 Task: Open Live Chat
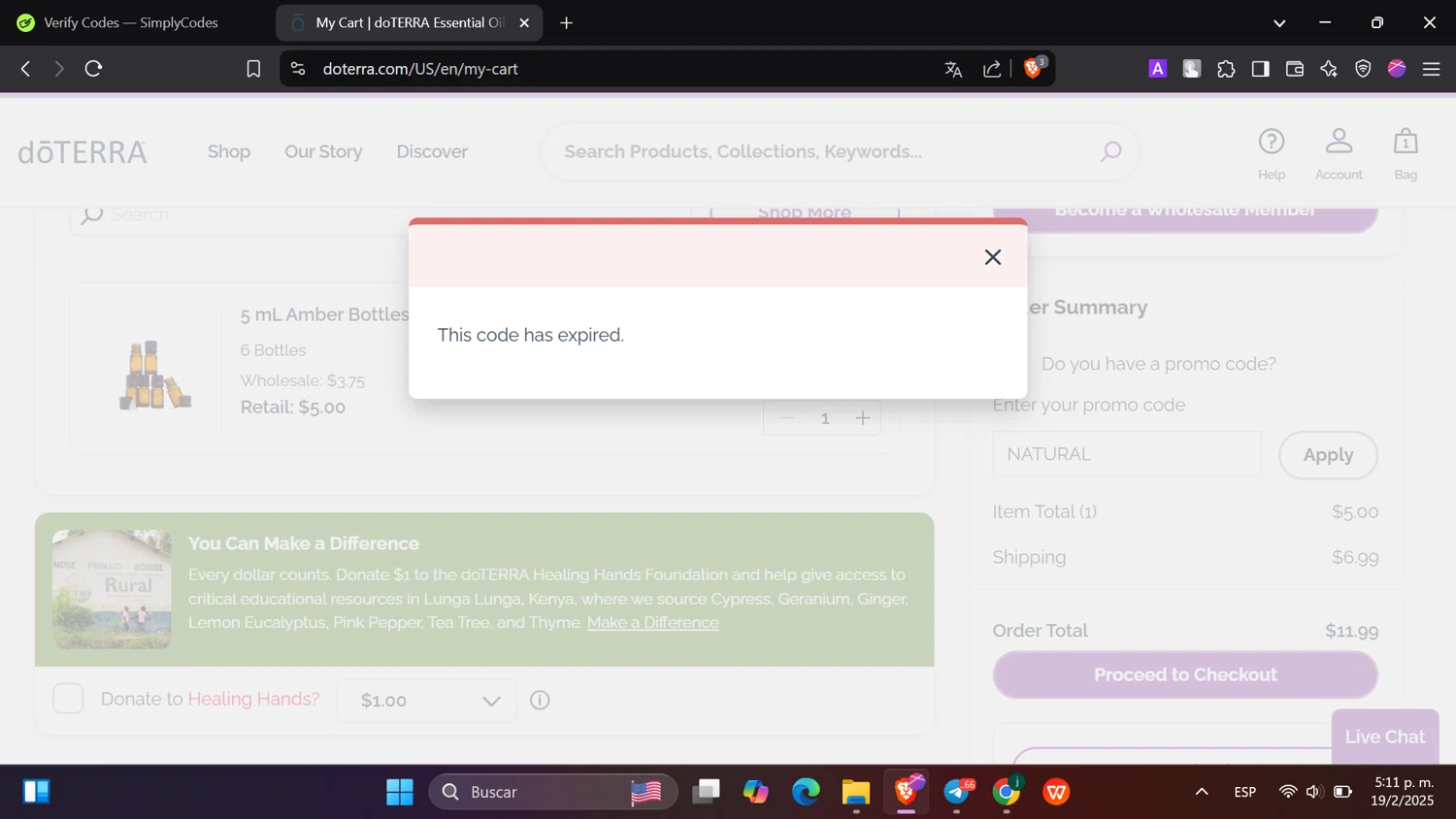point(1385,737)
